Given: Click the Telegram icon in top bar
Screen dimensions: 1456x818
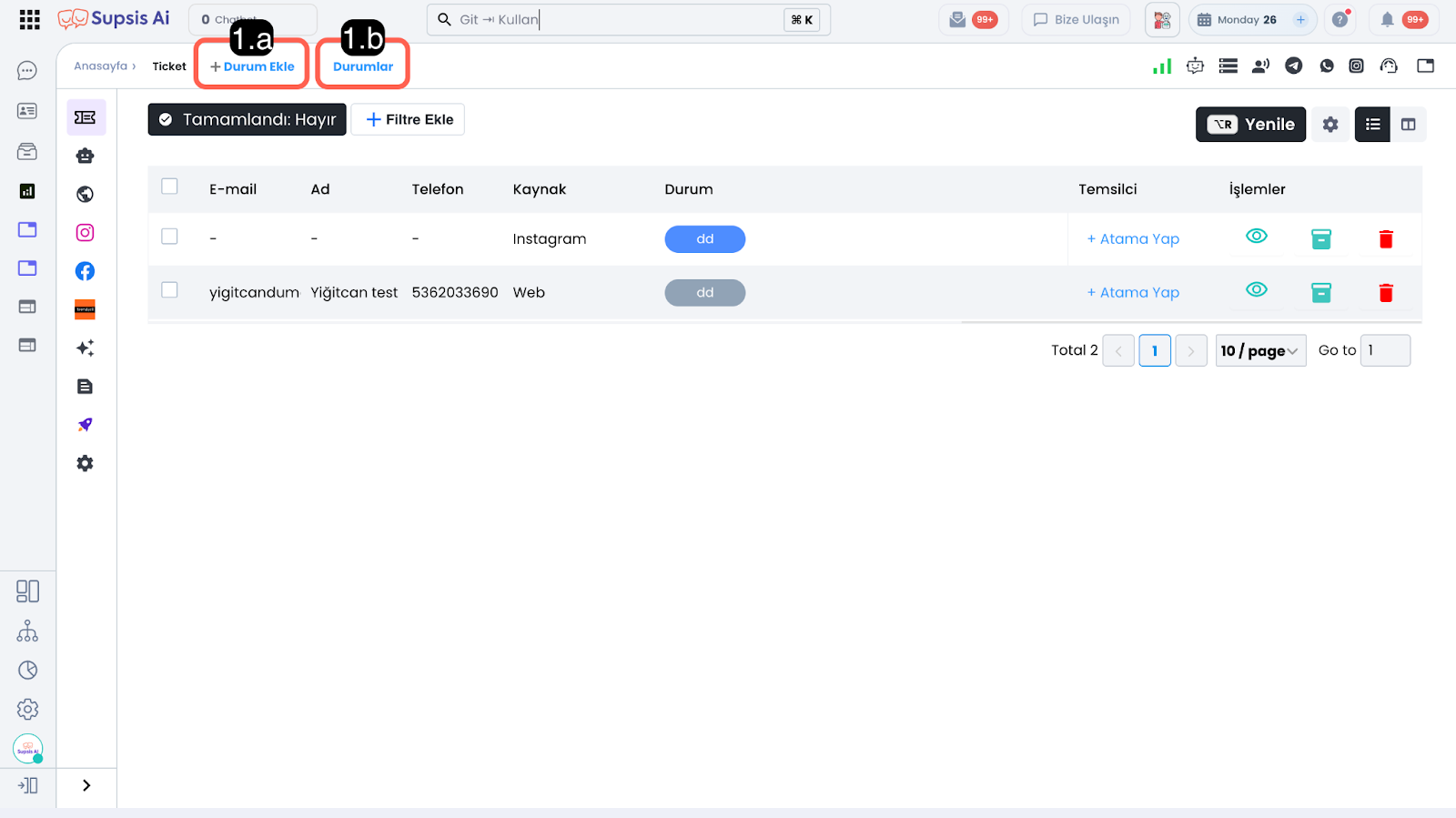Looking at the screenshot, I should pos(1293,66).
